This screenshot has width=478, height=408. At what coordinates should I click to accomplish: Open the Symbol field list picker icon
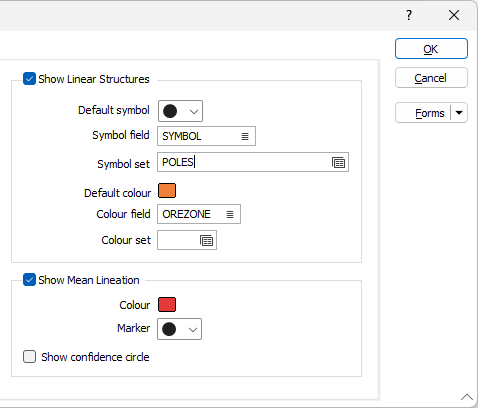pyautogui.click(x=245, y=136)
